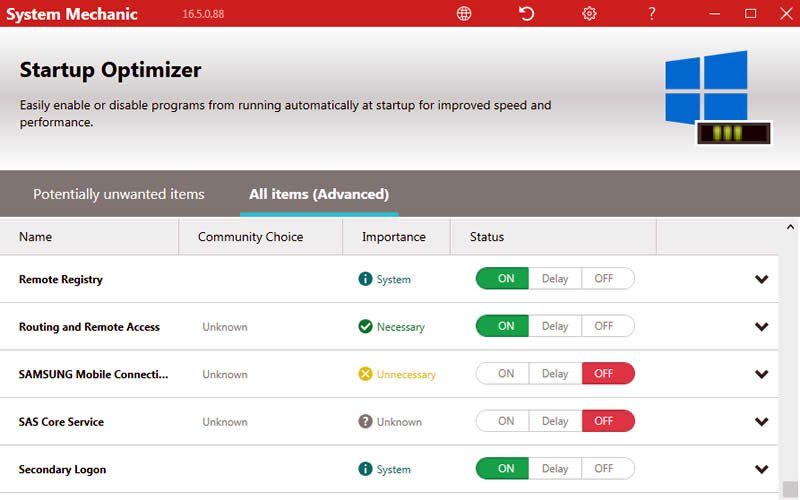Click the Windows startup logo graphic
Image resolution: width=800 pixels, height=500 pixels.
pos(718,97)
